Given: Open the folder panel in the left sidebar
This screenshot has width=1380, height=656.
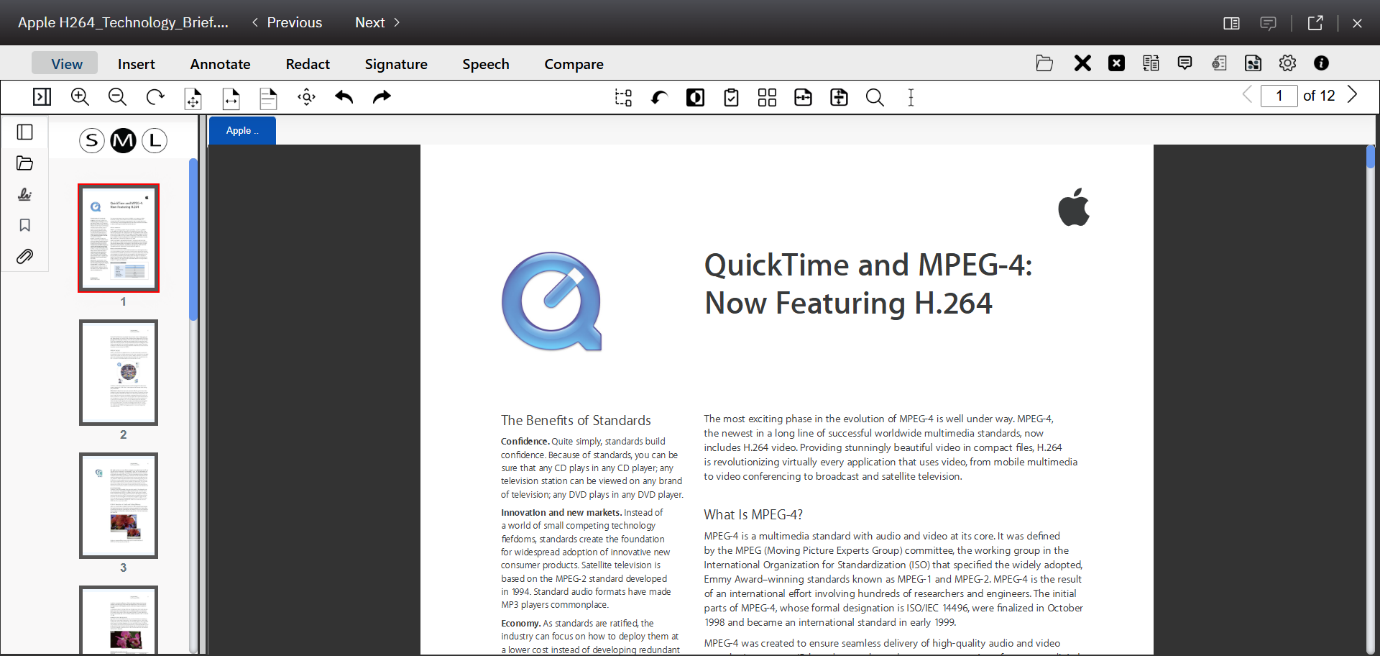Looking at the screenshot, I should [25, 163].
